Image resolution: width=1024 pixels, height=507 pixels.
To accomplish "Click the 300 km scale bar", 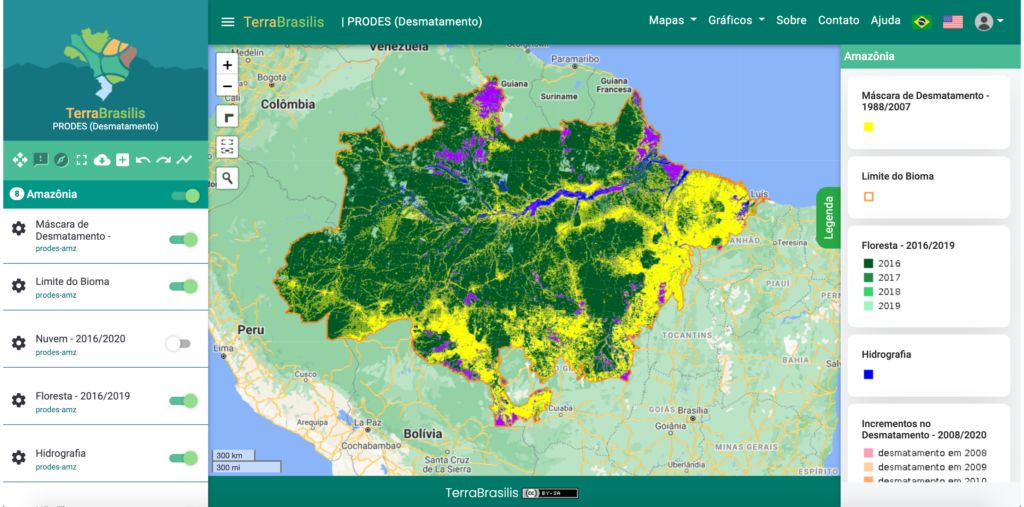I will (233, 455).
